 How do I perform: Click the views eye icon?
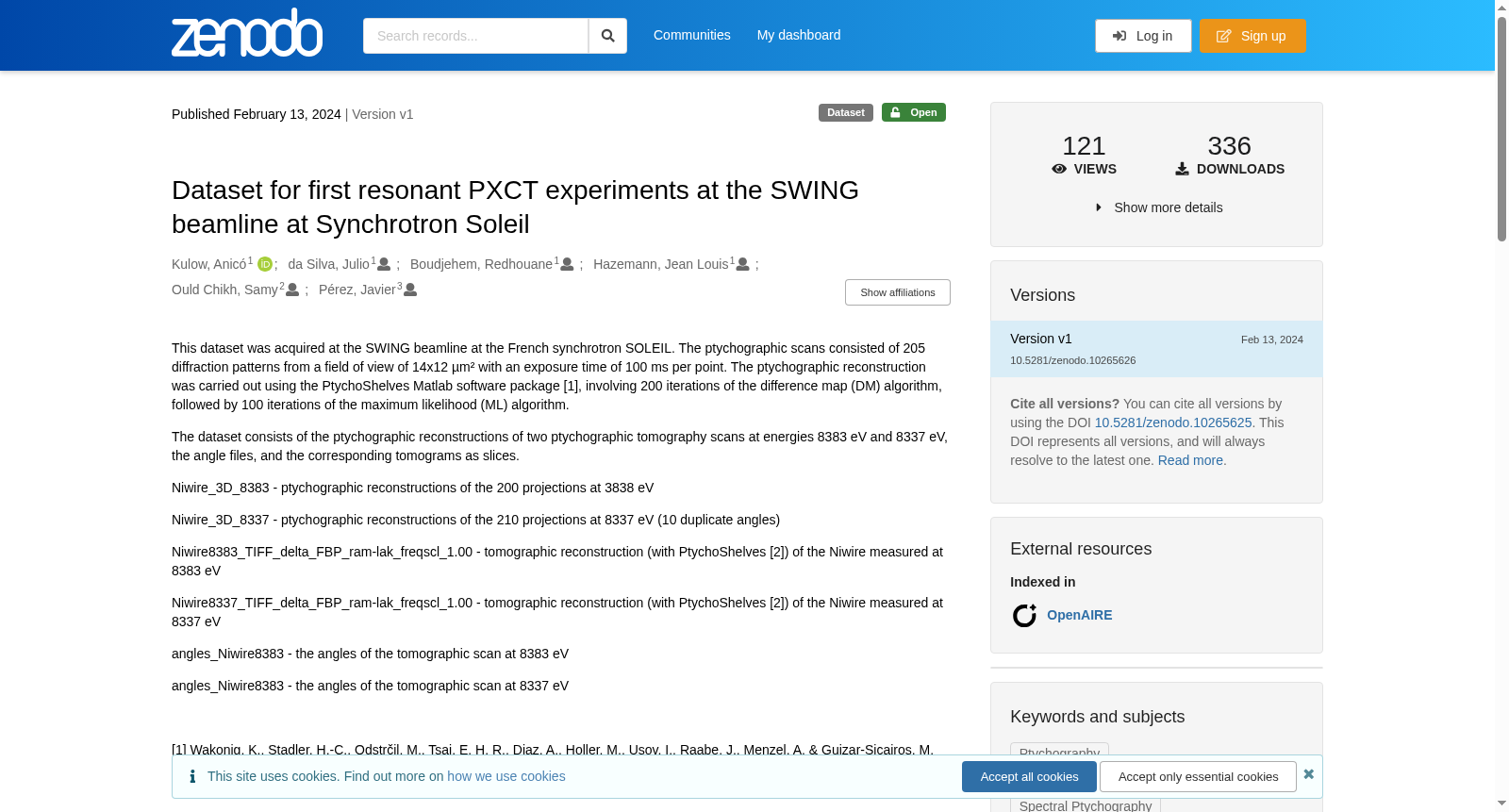[1059, 169]
